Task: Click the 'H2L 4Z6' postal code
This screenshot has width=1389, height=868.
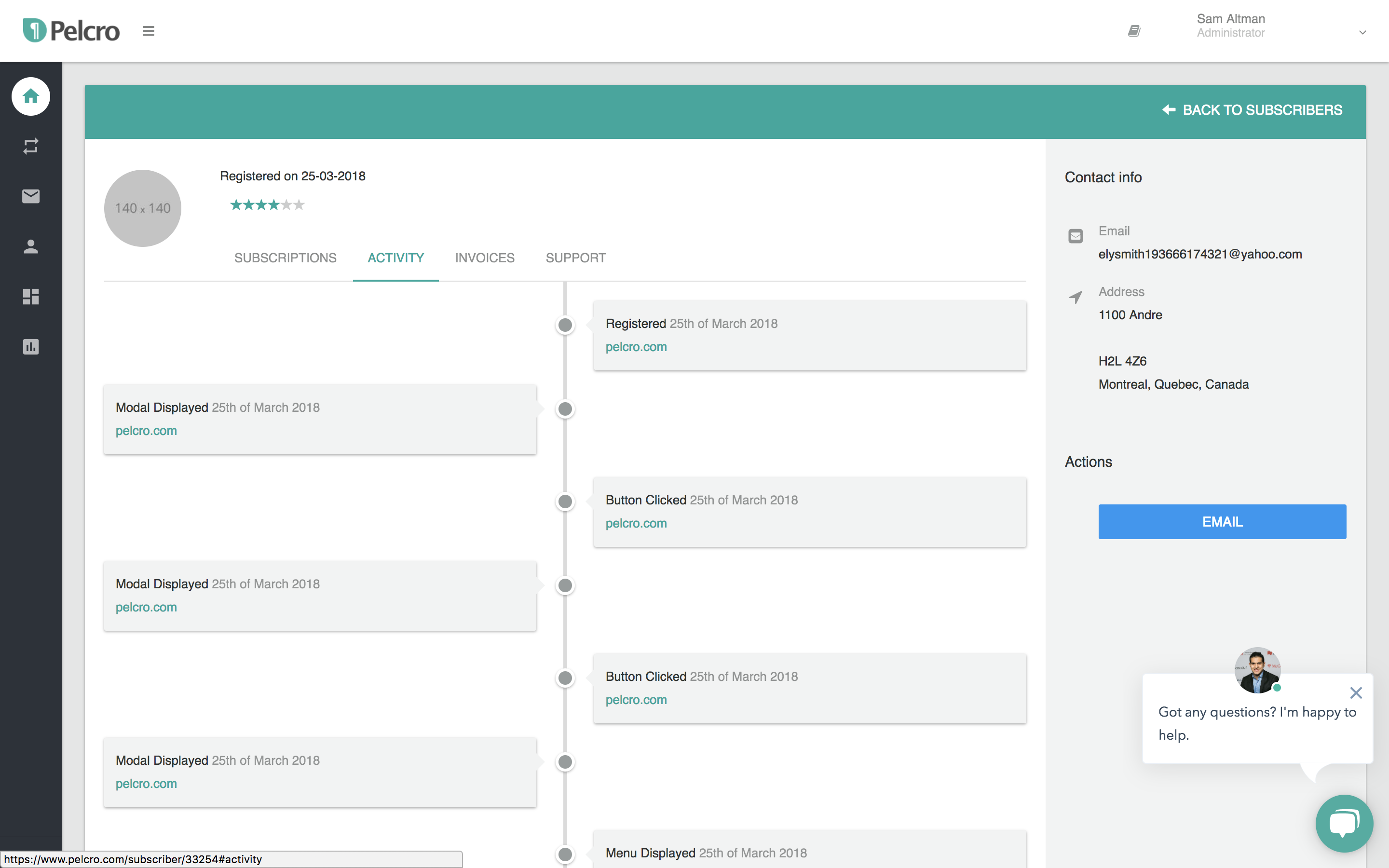Action: (x=1123, y=361)
